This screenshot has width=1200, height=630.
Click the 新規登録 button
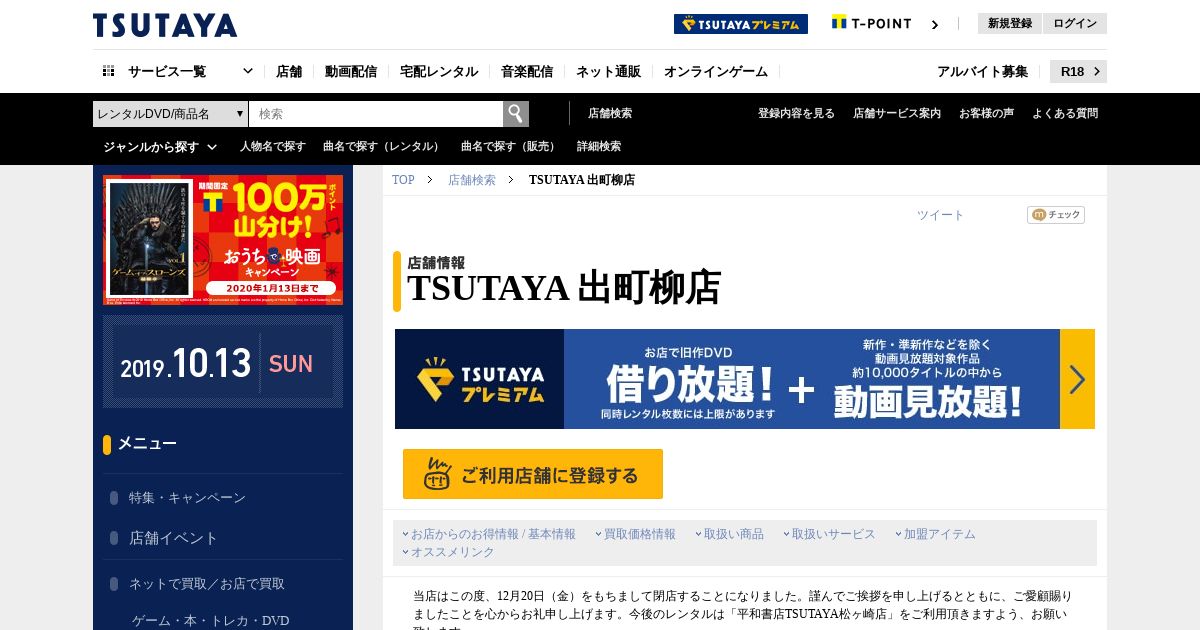[1010, 23]
